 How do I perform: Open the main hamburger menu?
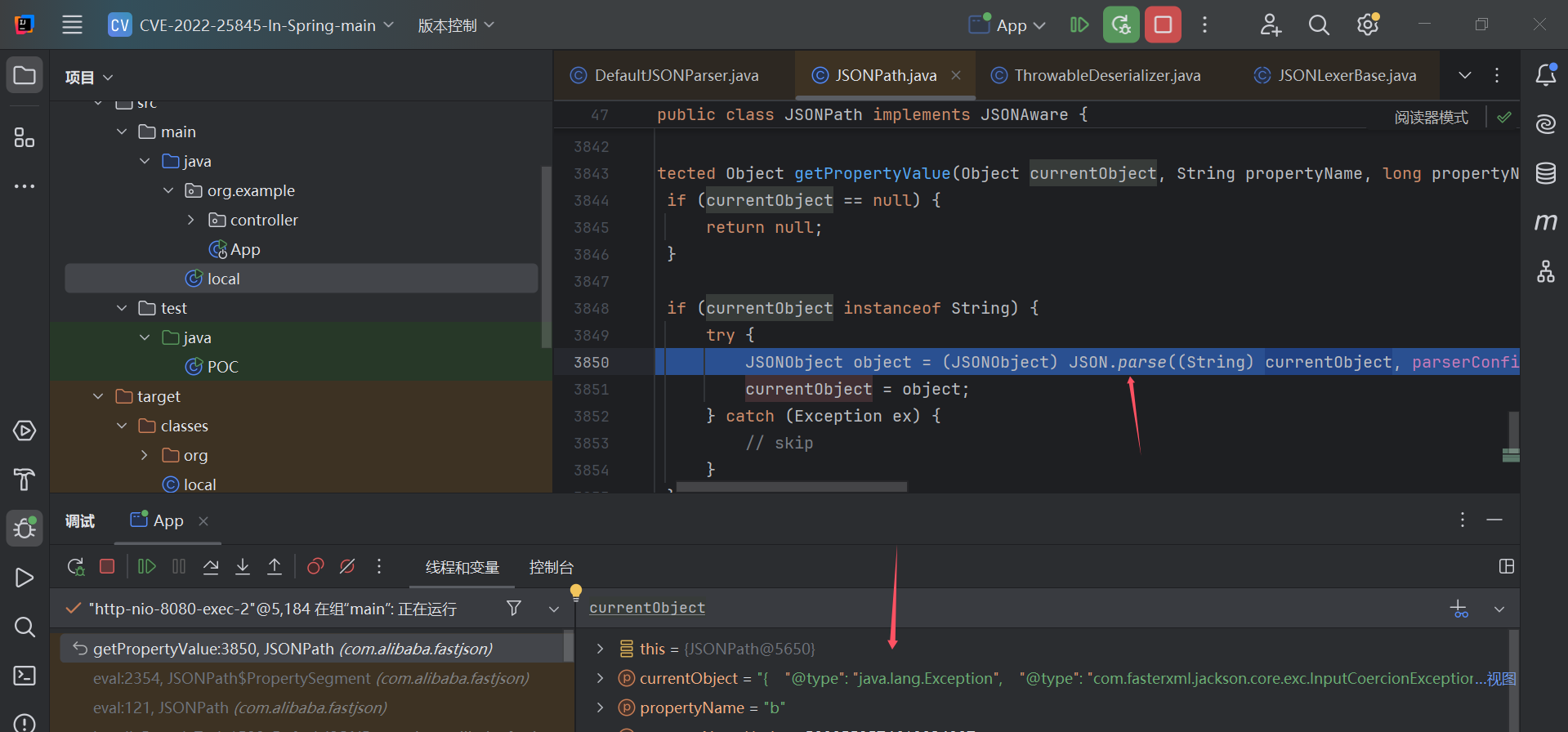point(73,25)
